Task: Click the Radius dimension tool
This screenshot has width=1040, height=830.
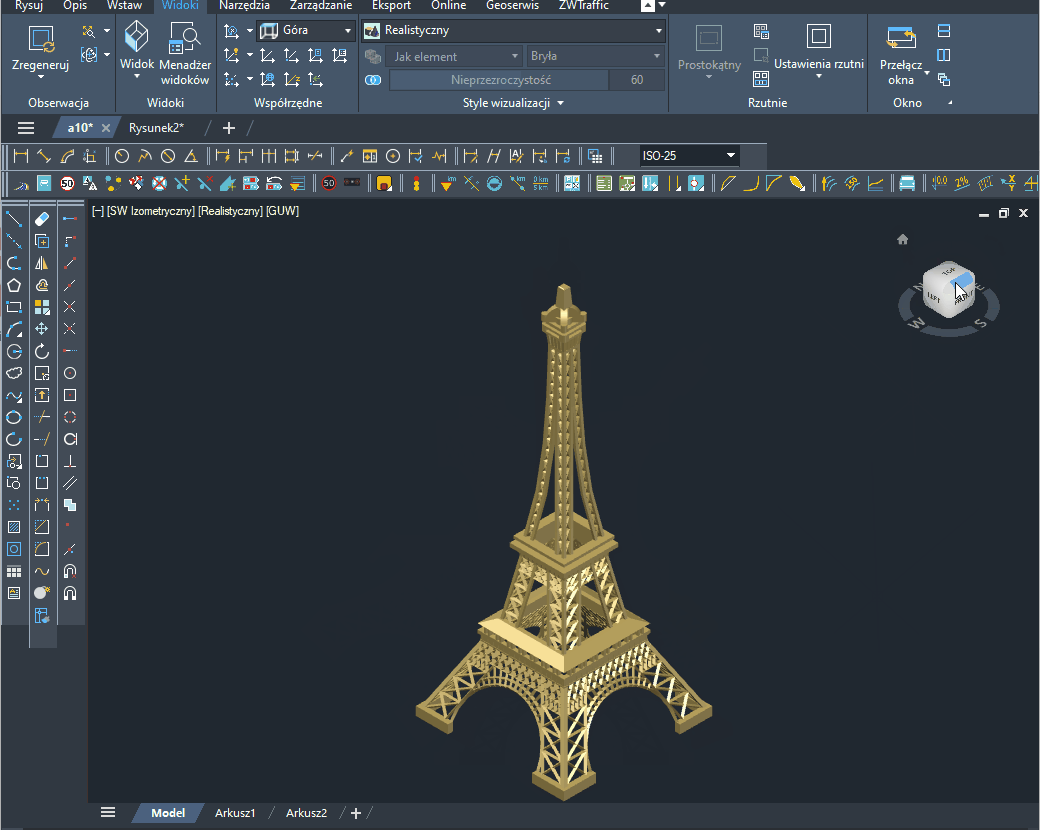Action: [x=122, y=156]
